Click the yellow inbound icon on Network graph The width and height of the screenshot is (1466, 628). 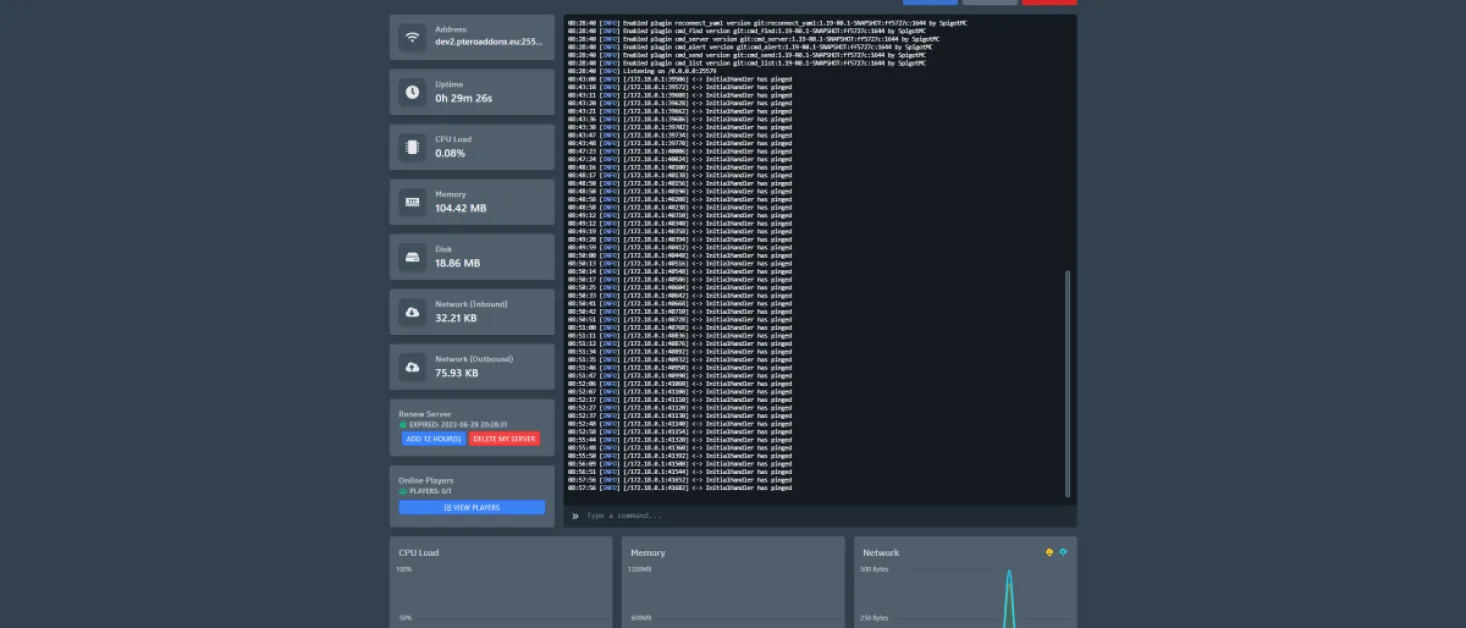point(1049,552)
